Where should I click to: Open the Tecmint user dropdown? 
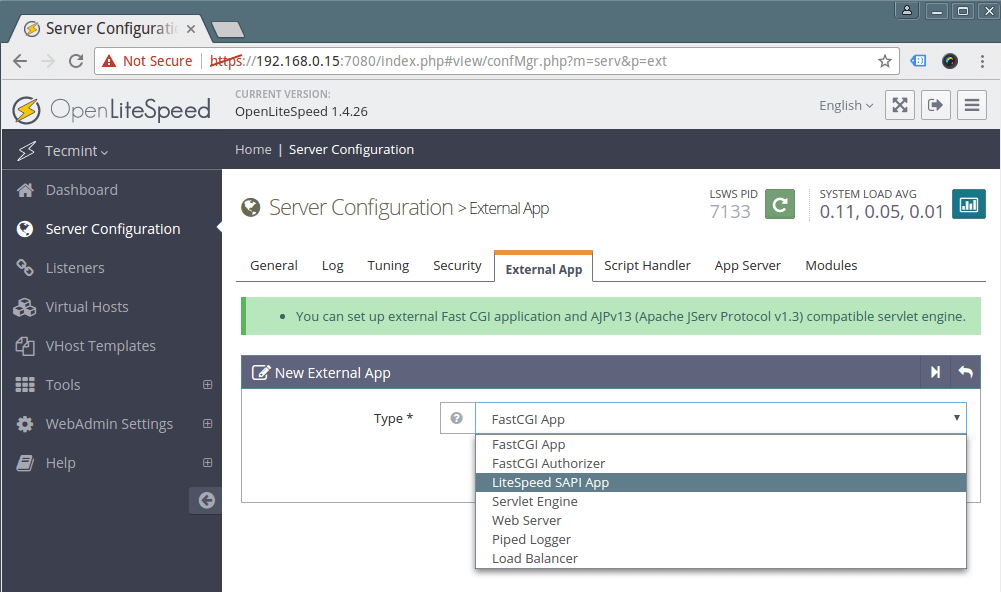click(x=76, y=151)
